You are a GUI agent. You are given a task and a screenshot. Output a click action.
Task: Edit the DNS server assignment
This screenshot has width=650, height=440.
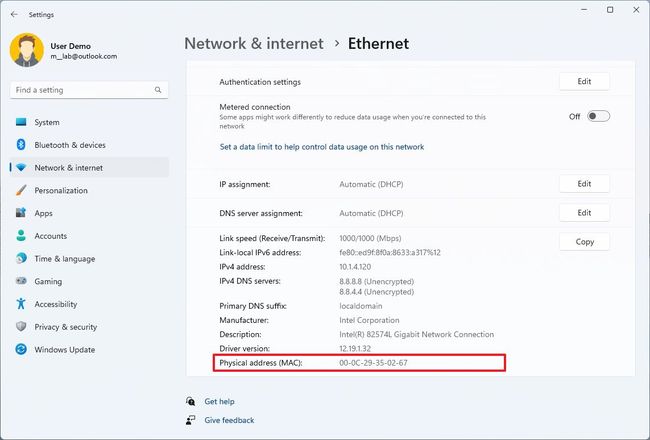point(584,212)
